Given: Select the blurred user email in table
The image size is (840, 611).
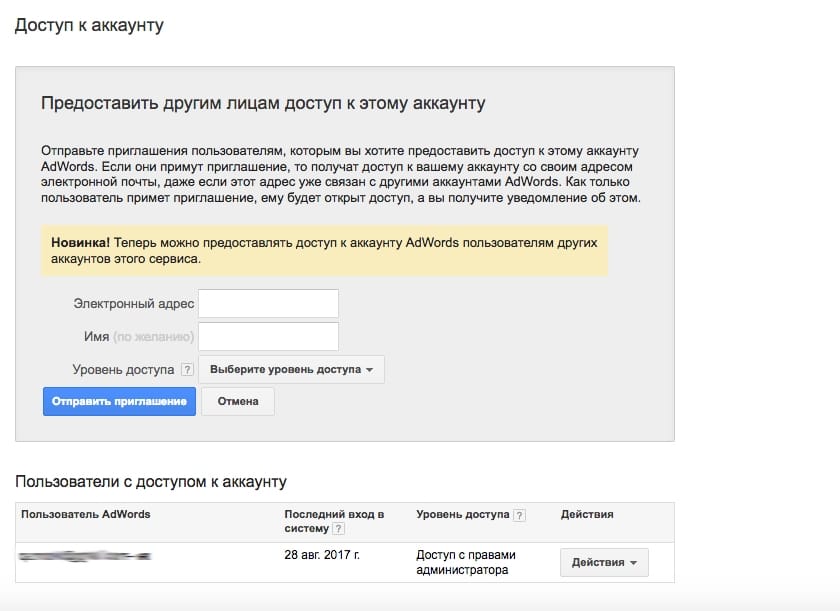Looking at the screenshot, I should pyautogui.click(x=85, y=556).
